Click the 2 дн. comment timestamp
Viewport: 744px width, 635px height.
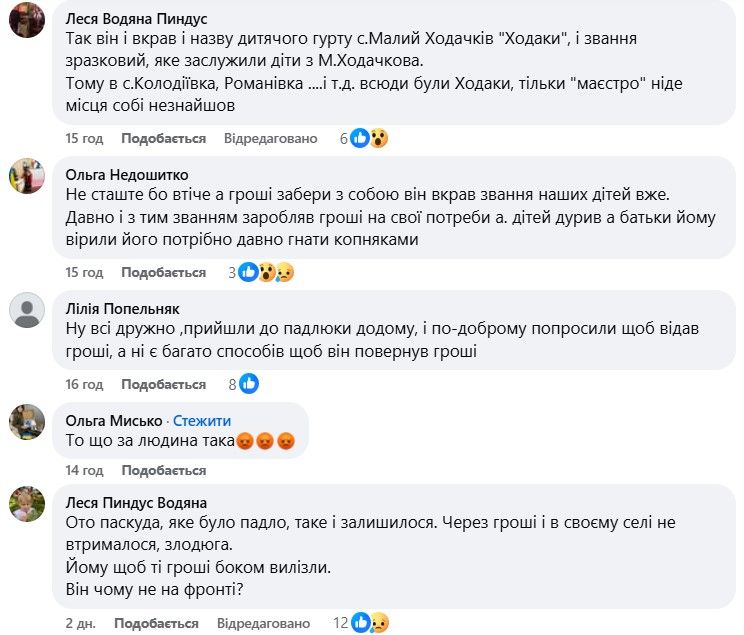click(80, 623)
